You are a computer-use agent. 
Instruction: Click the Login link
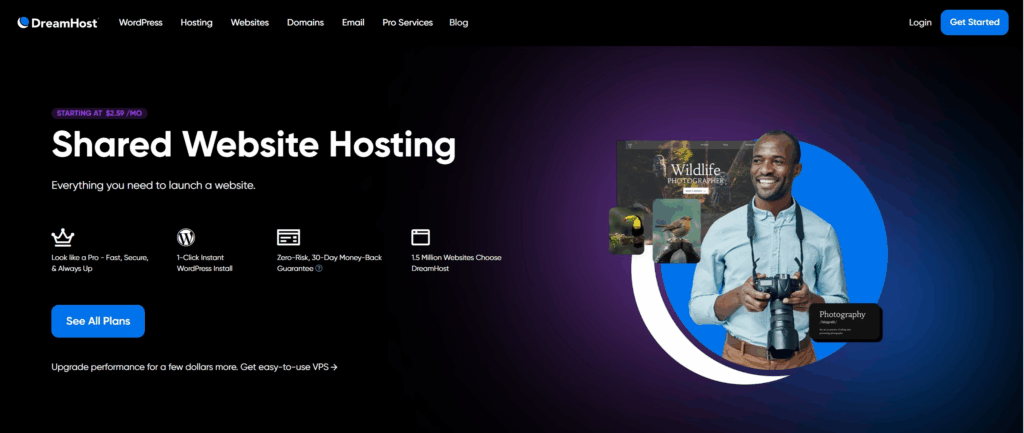[x=920, y=22]
